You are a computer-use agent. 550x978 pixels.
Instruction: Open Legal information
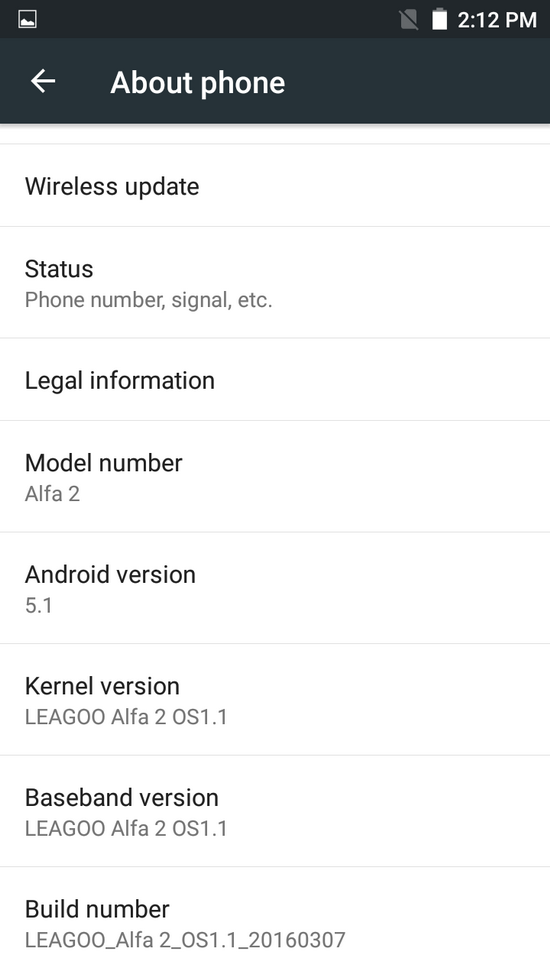[275, 380]
